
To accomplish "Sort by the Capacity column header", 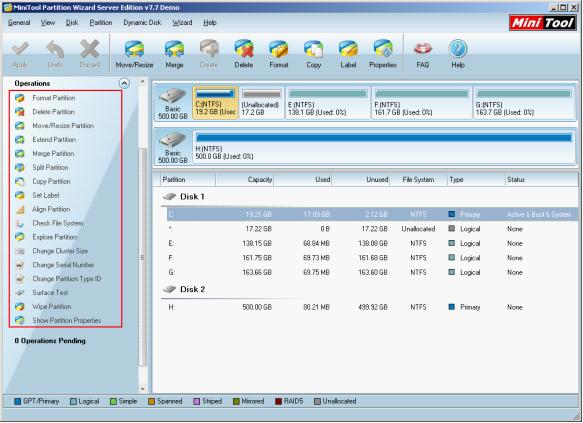I will click(245, 180).
